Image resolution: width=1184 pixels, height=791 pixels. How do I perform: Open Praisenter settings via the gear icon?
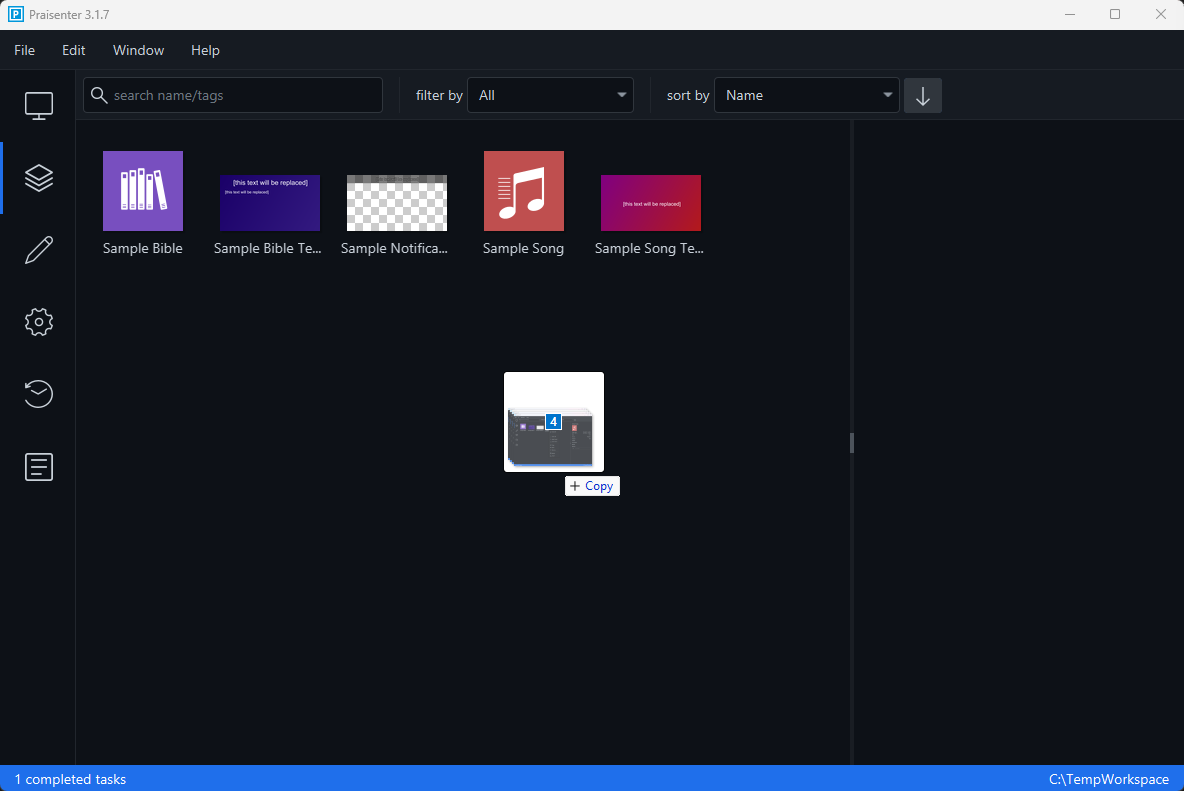38,321
